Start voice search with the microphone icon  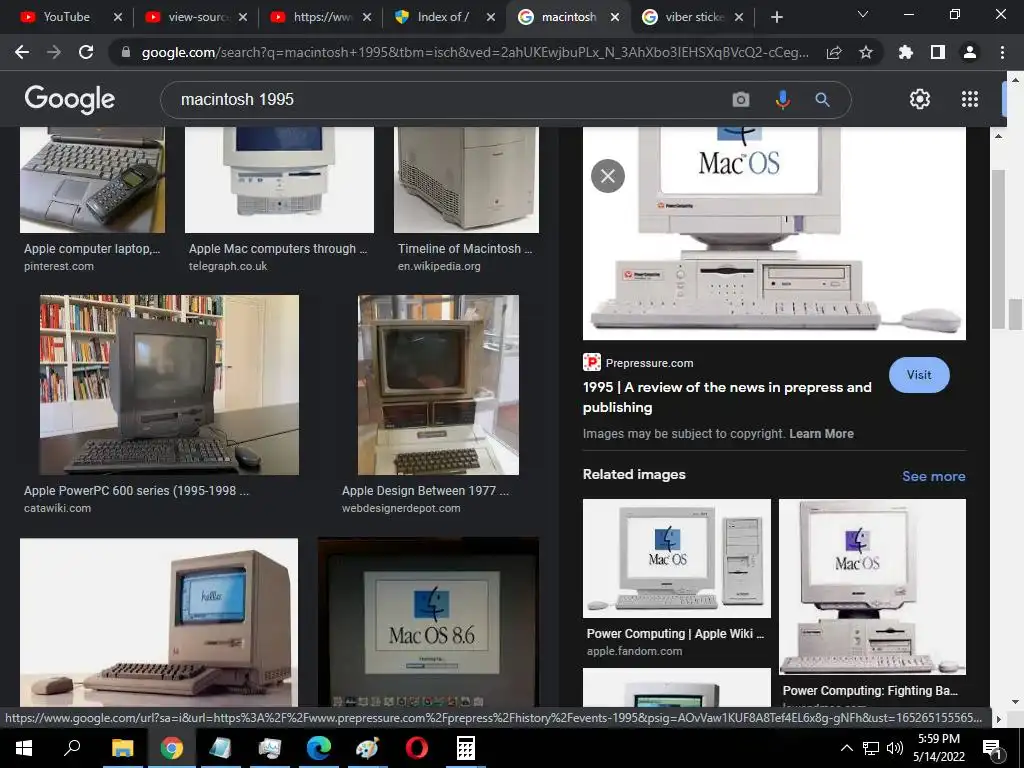(782, 99)
